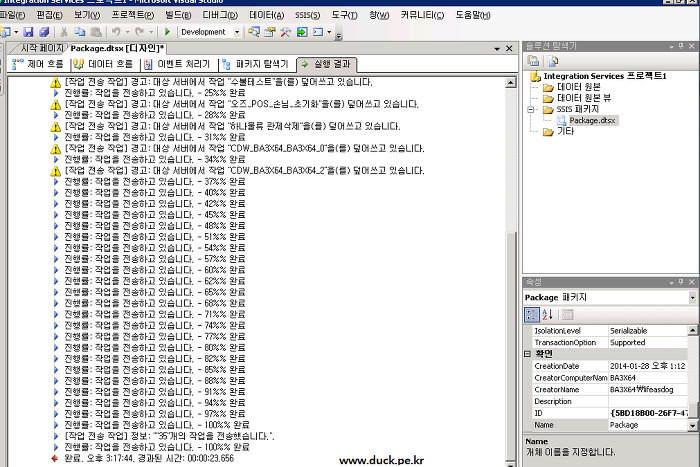Open Solution Explorer window position dropdown
Screen dimensions: 700x467
(671, 46)
